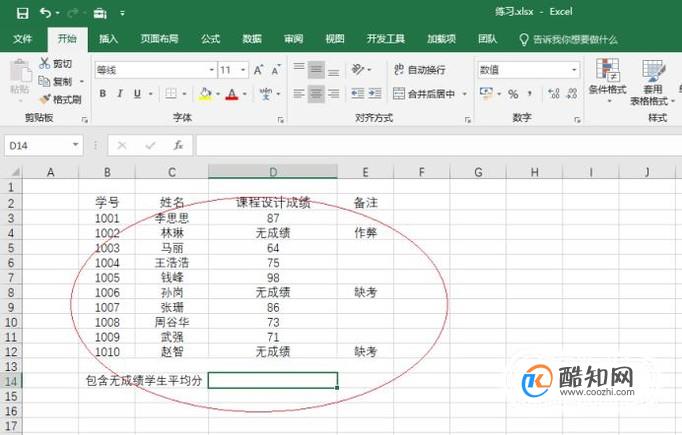Click the Orientation text-angle icon

click(358, 69)
